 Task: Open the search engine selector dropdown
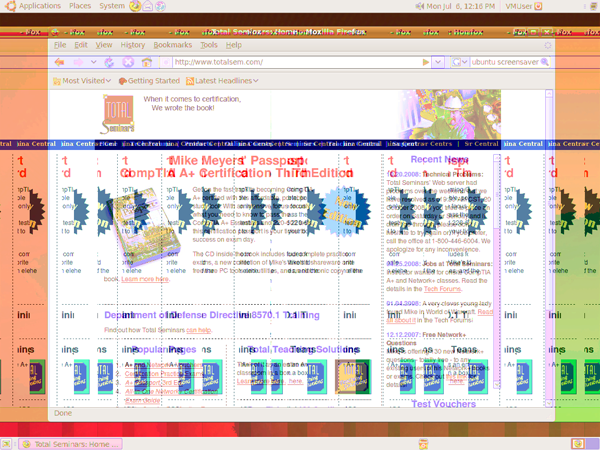click(460, 62)
